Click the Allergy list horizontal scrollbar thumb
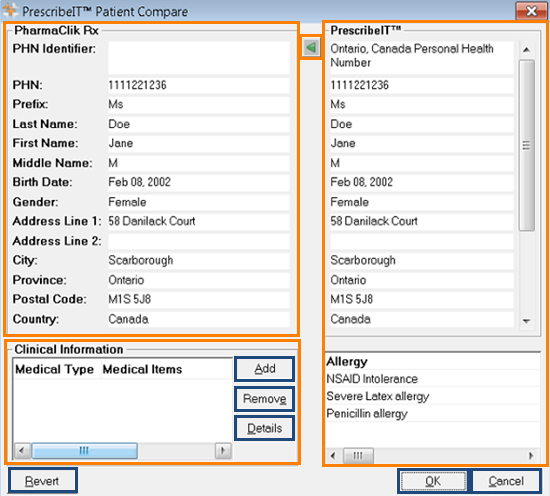Image resolution: width=550 pixels, height=496 pixels. pyautogui.click(x=358, y=456)
